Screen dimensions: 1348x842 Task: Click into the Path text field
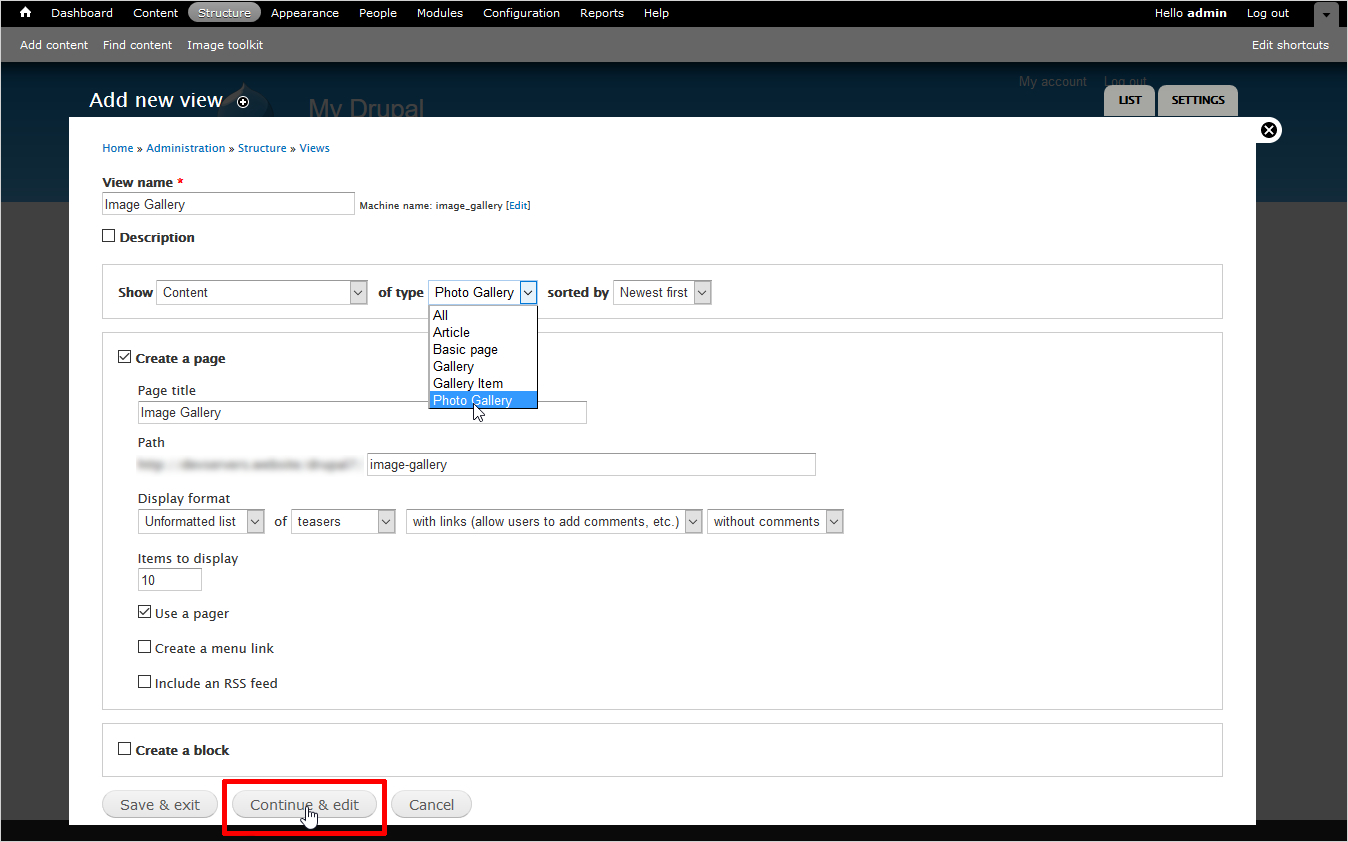point(590,464)
